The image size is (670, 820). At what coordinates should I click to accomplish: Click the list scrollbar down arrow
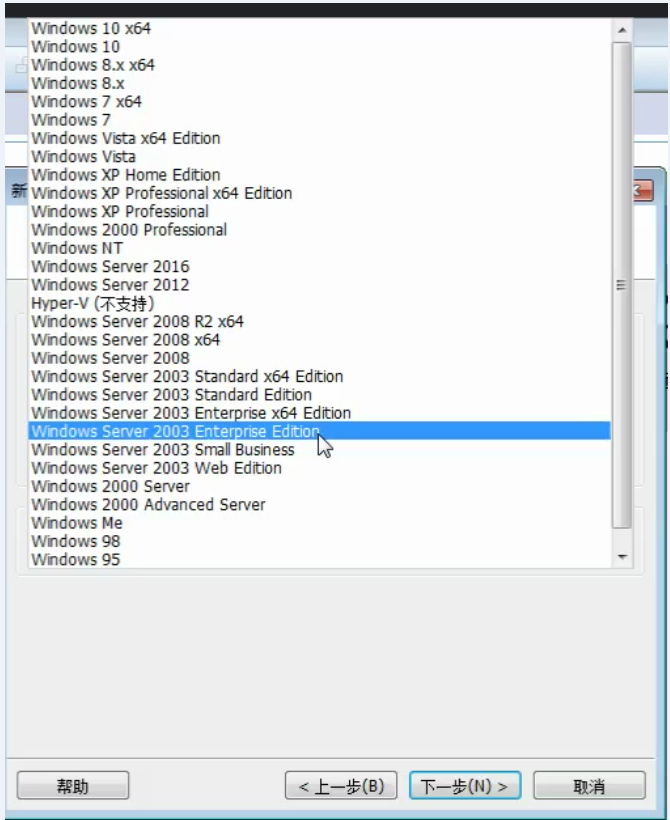coord(622,557)
